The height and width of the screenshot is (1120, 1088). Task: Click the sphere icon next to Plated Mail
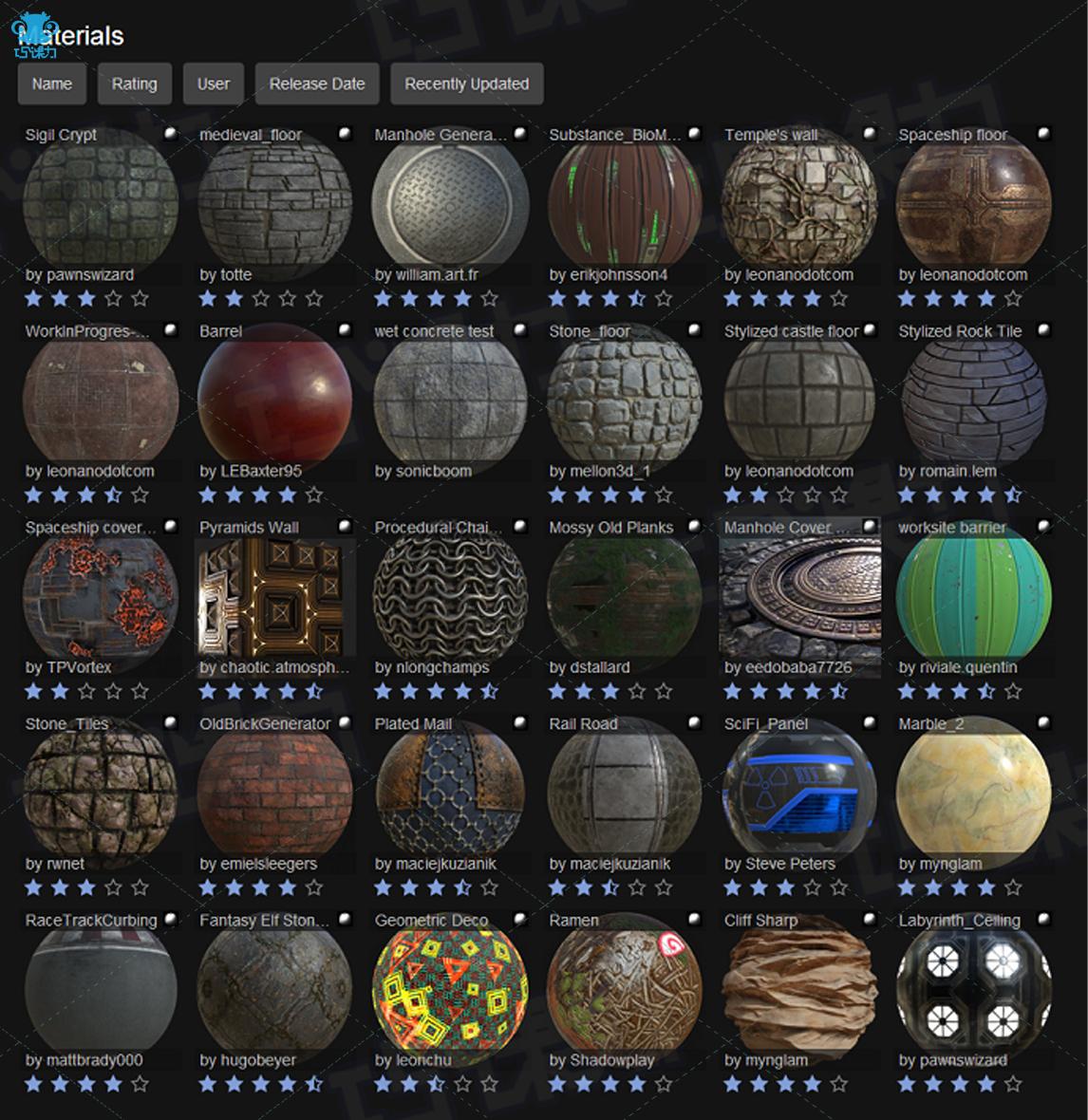click(519, 722)
